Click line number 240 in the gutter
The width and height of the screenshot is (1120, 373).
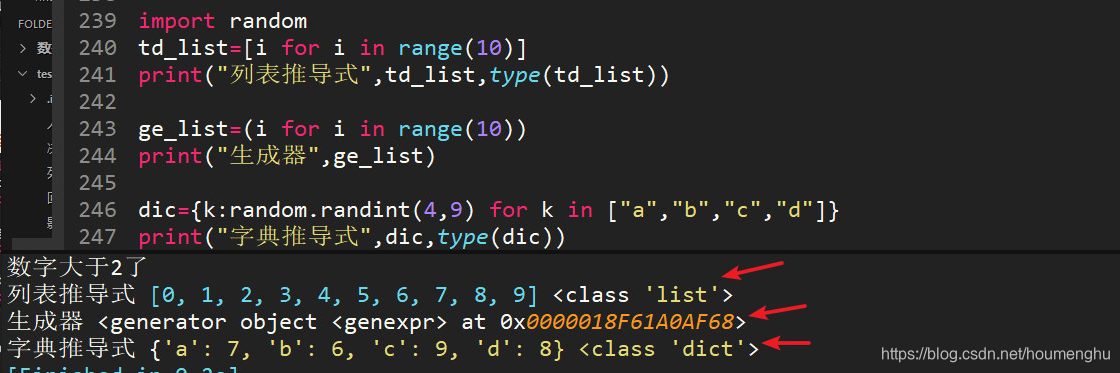click(97, 48)
